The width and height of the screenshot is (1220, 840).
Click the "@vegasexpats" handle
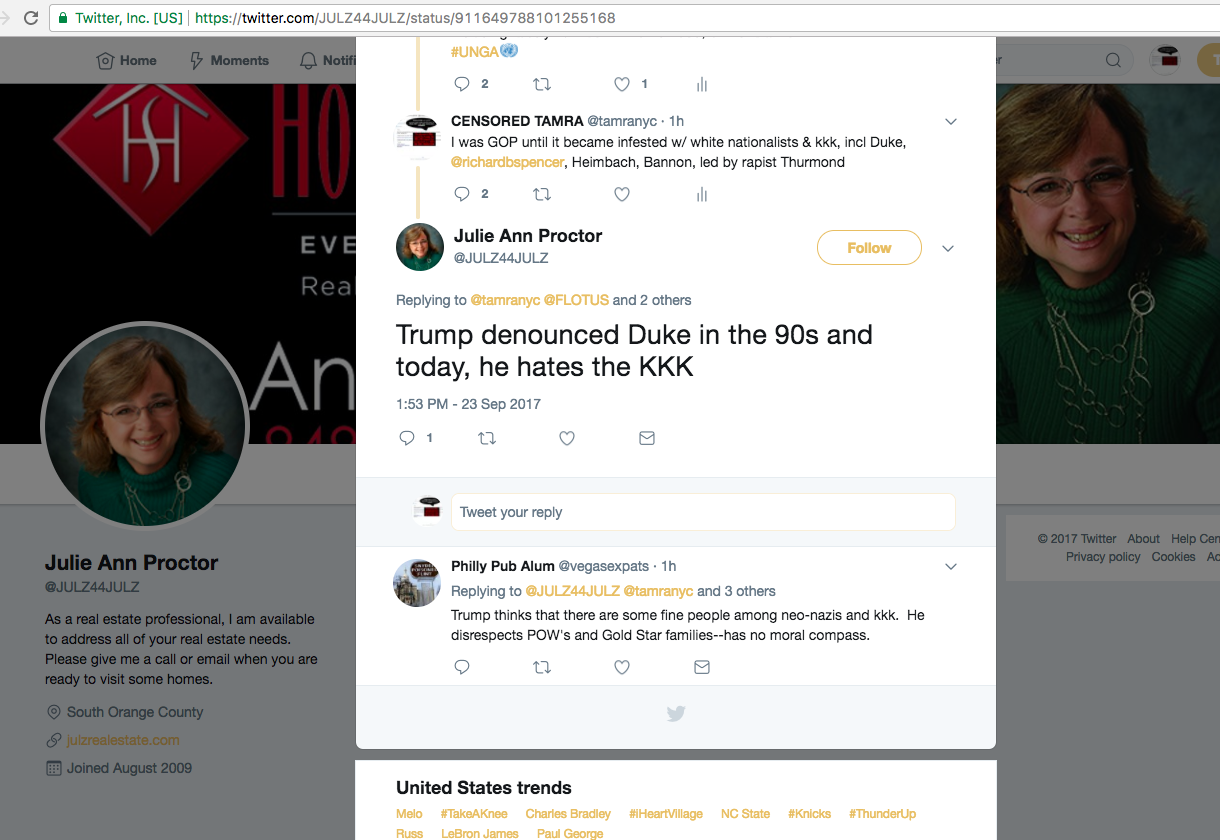604,566
